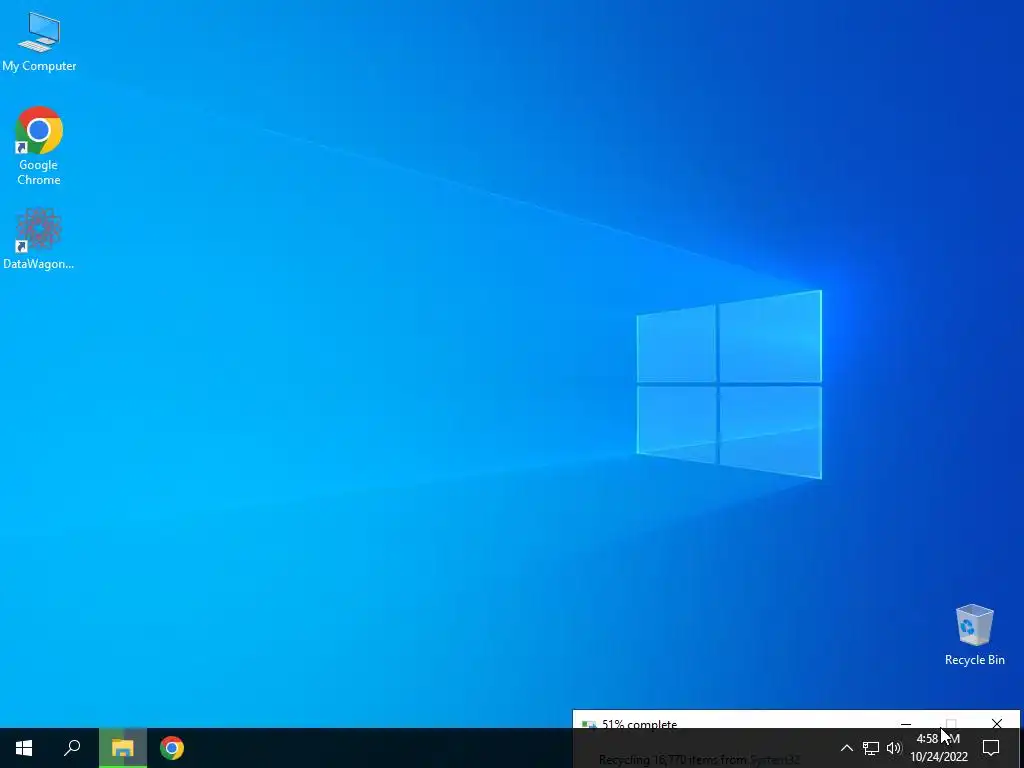Click the 51% complete dialog title

pyautogui.click(x=639, y=724)
